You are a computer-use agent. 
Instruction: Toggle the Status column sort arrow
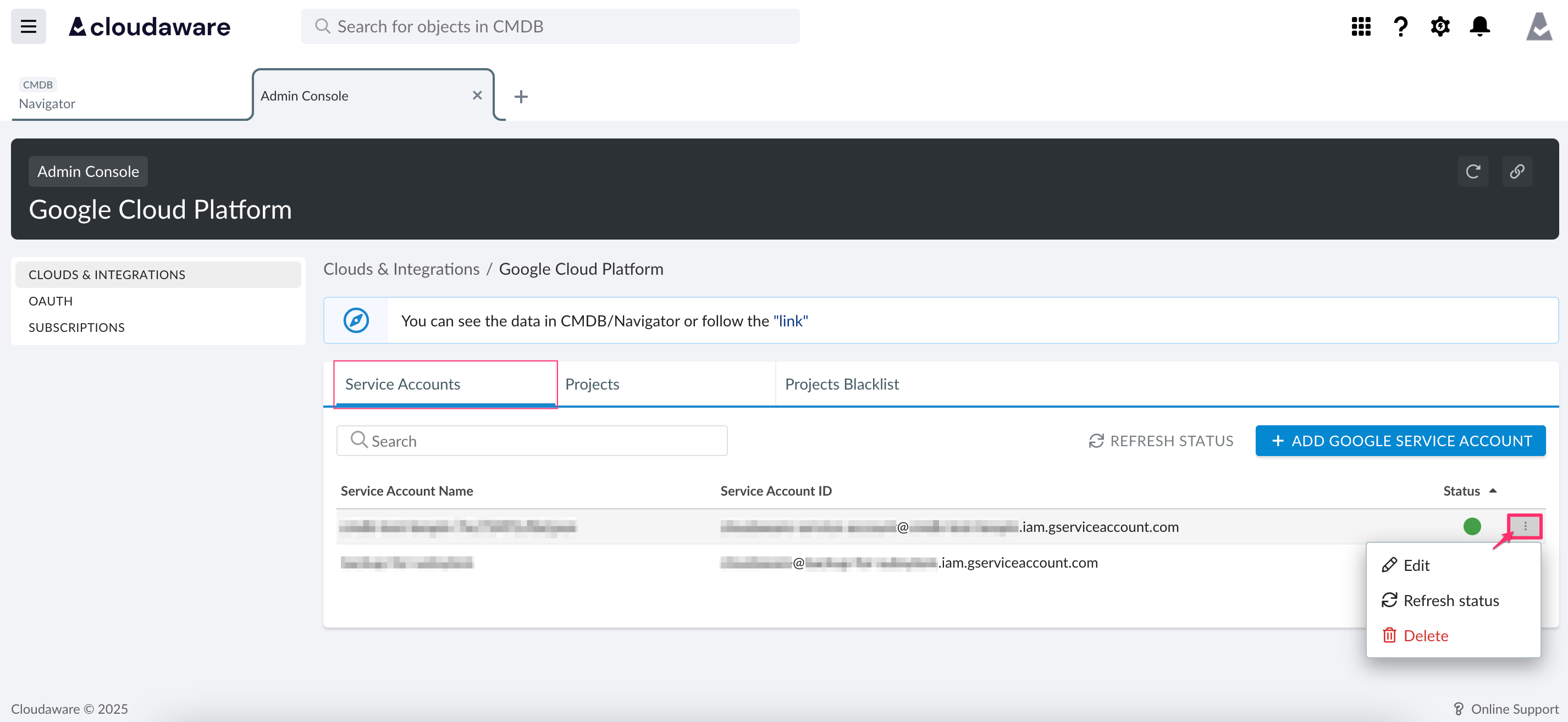click(1493, 490)
